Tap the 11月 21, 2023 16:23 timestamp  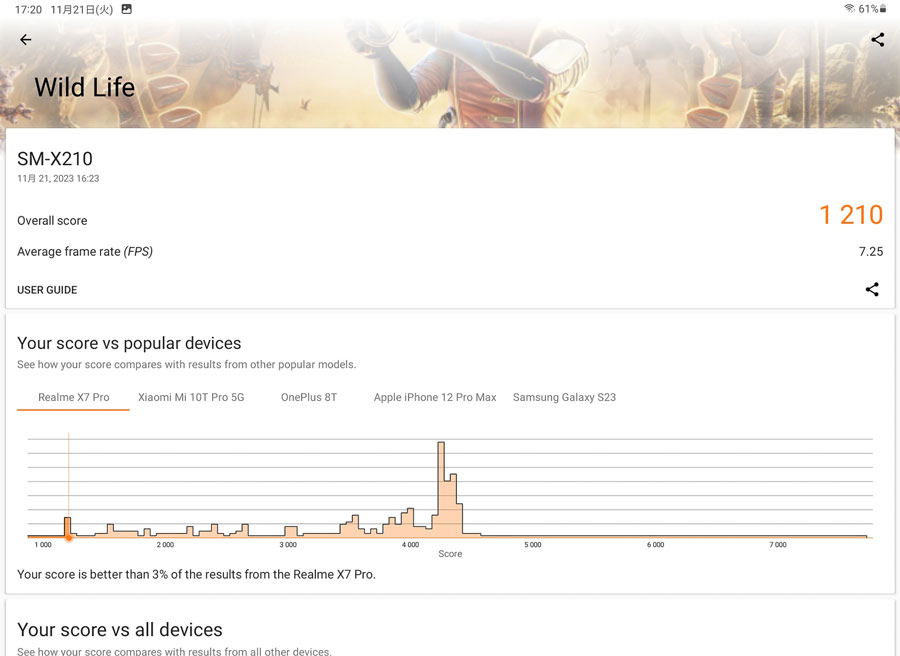pos(58,178)
